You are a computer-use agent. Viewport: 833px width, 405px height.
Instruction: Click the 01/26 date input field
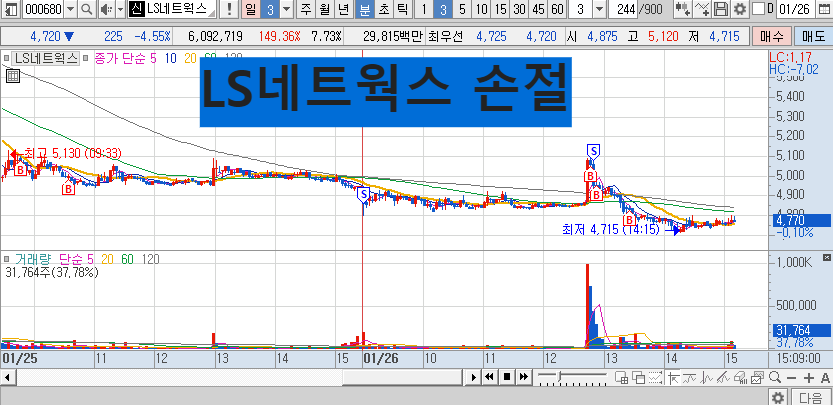click(796, 9)
